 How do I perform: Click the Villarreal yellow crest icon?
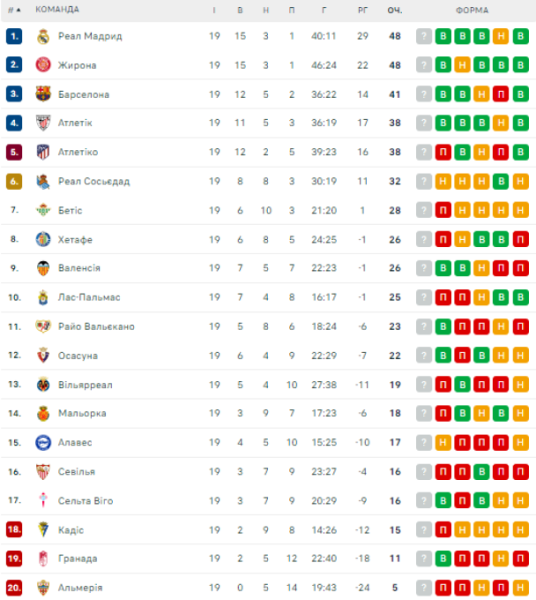tap(43, 385)
